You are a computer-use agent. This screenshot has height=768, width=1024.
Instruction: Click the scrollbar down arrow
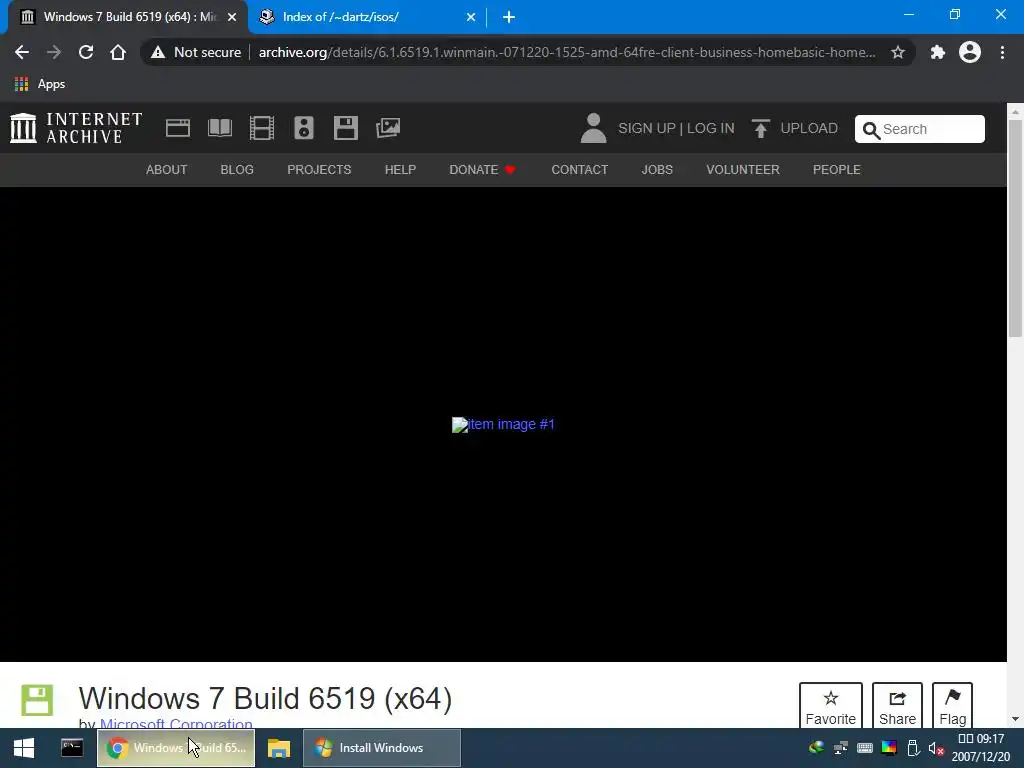1015,719
